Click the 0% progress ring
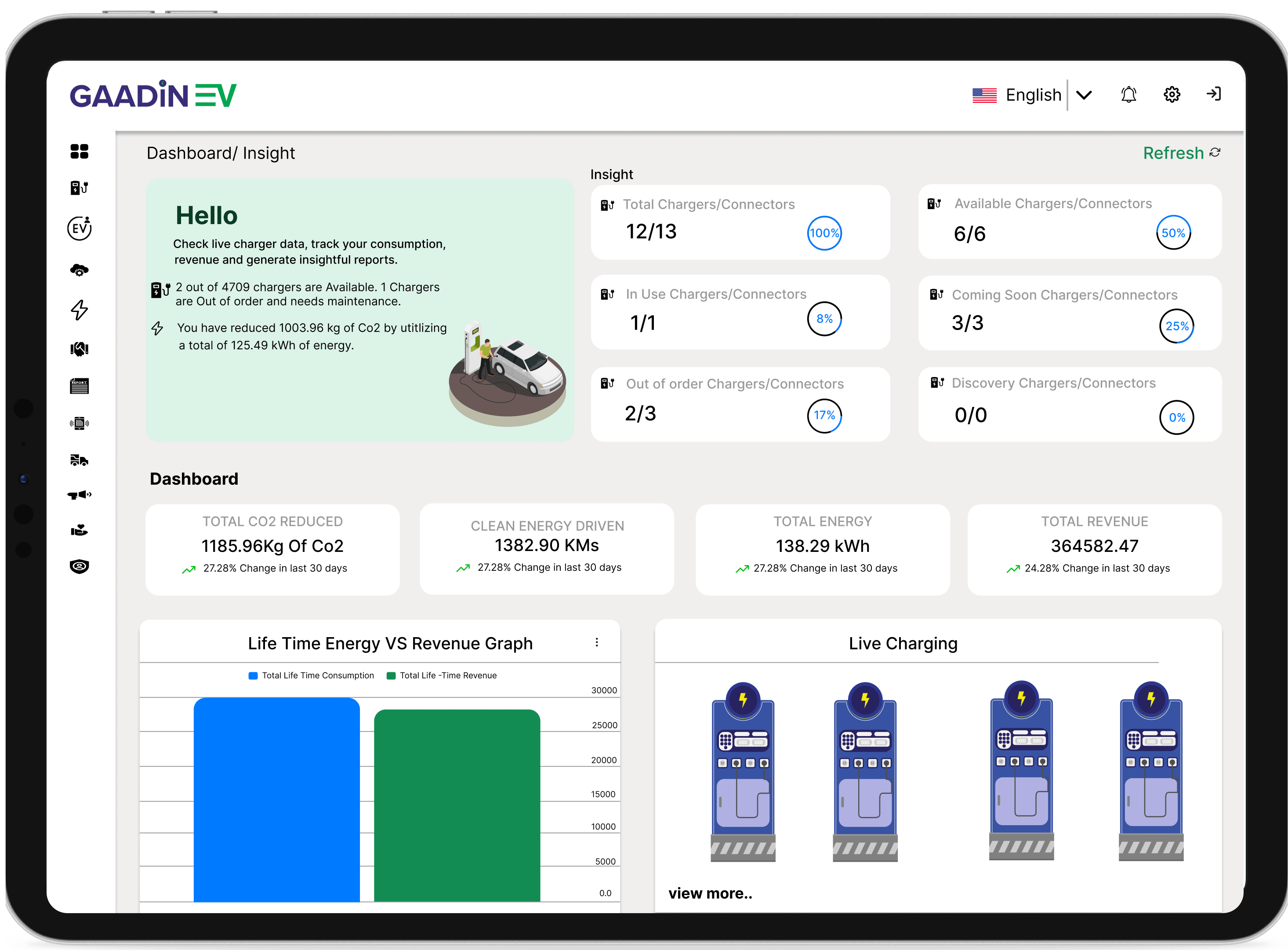Viewport: 1288px width, 950px height. pyautogui.click(x=1176, y=417)
